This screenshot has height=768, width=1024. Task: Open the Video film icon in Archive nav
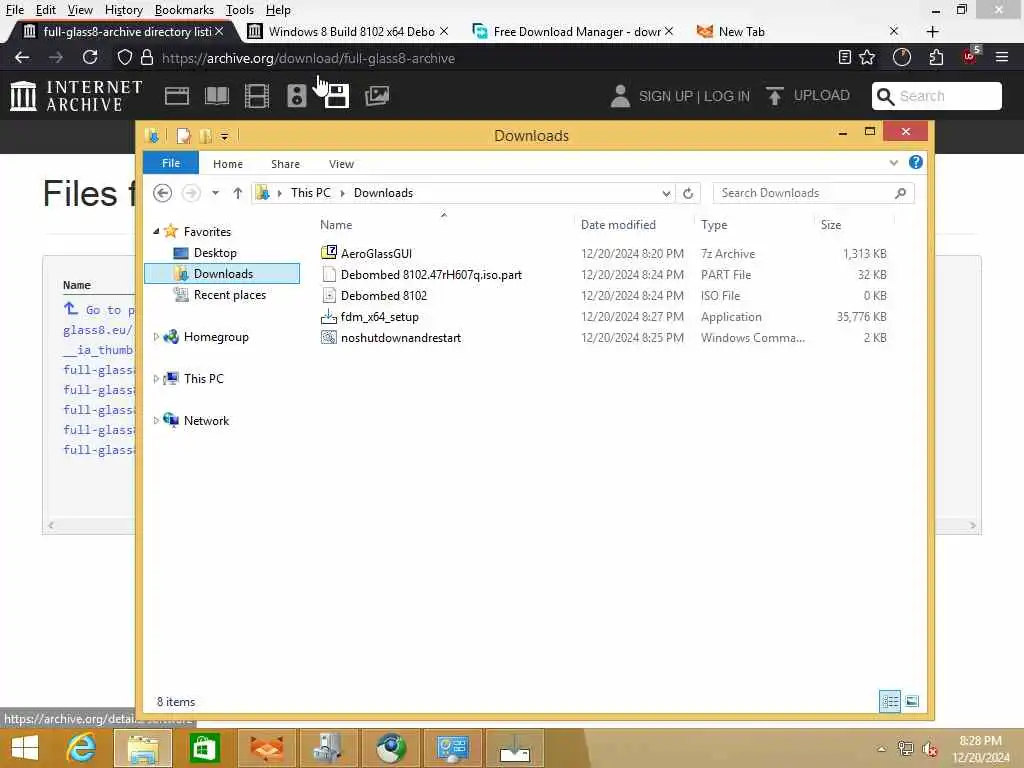(x=257, y=96)
